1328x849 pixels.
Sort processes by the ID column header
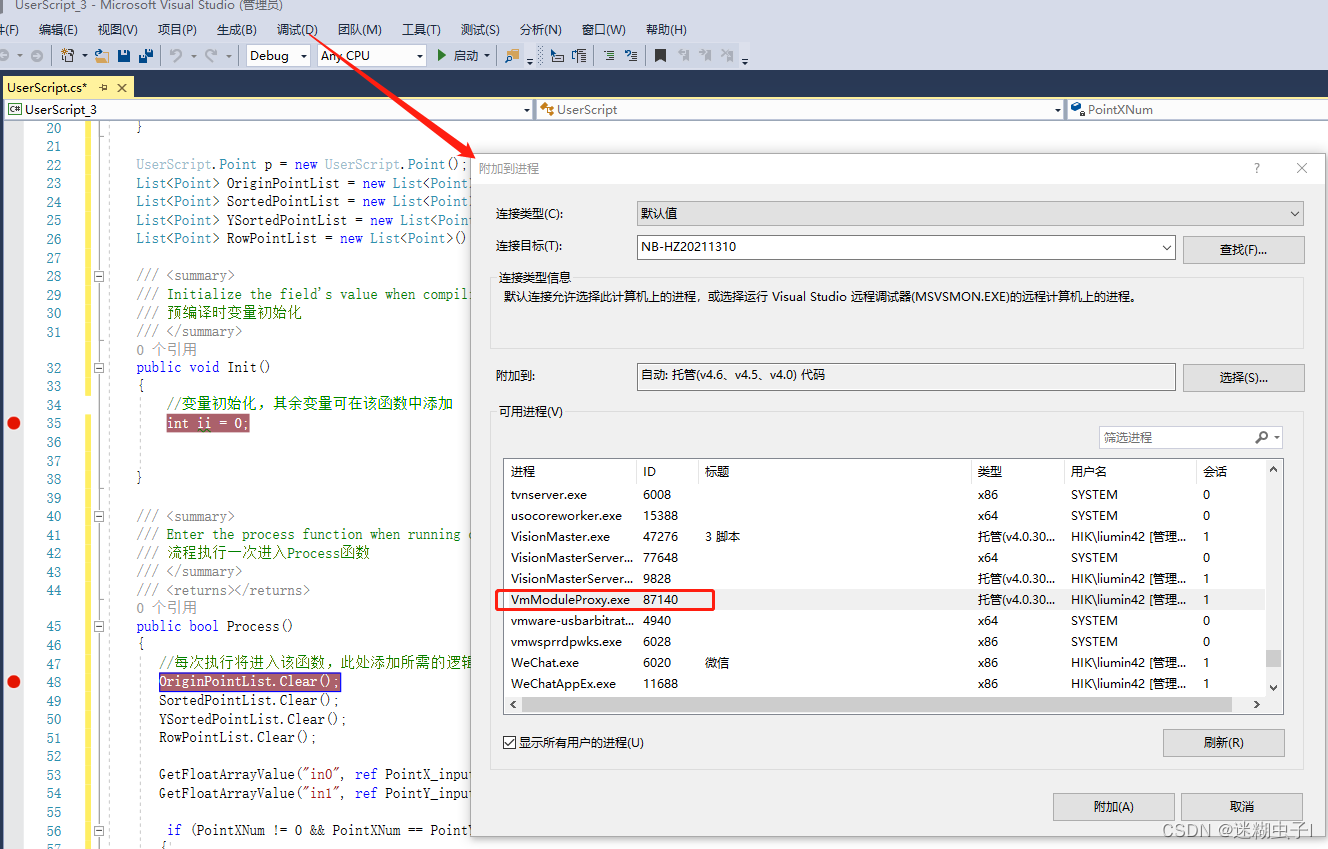(667, 472)
